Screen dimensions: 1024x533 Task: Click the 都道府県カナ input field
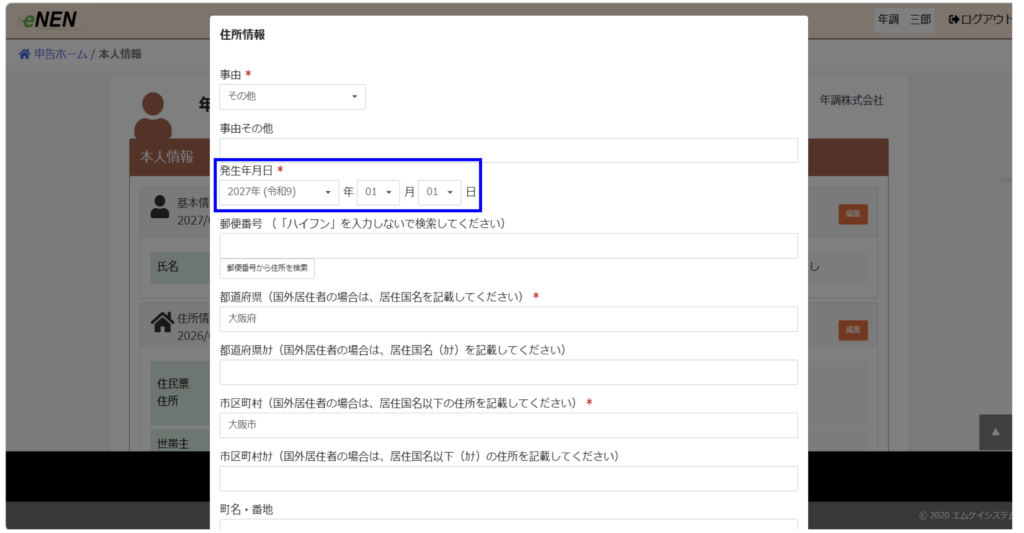point(509,372)
